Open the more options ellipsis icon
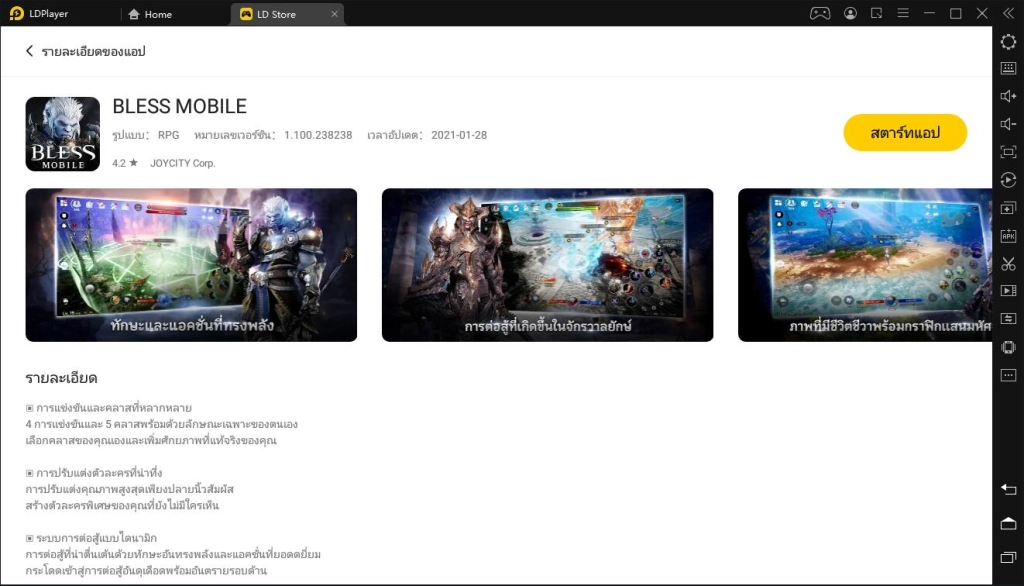This screenshot has height=586, width=1024. coord(1008,376)
